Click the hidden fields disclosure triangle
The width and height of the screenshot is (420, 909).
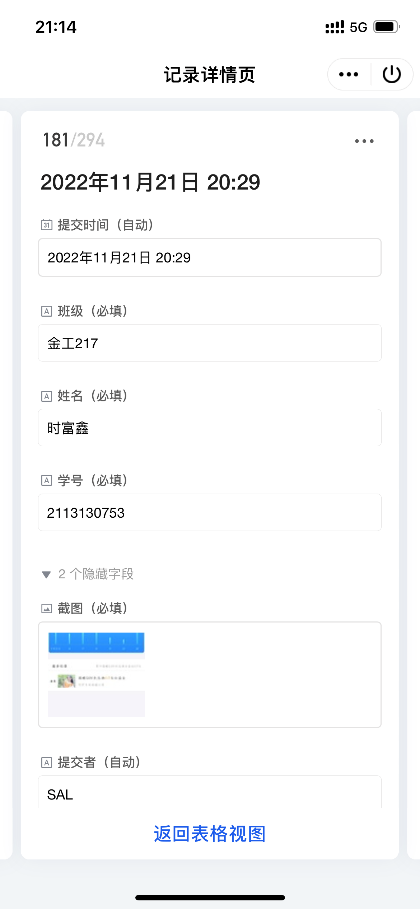click(46, 575)
